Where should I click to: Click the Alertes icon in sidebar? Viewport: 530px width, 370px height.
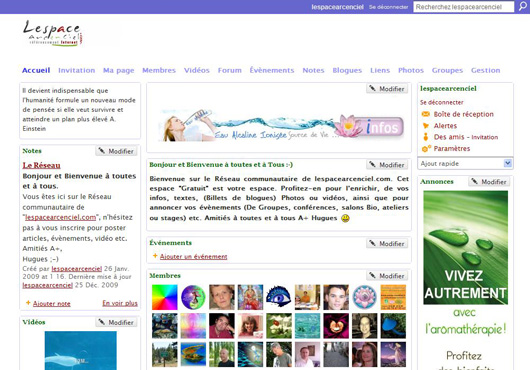pos(426,126)
